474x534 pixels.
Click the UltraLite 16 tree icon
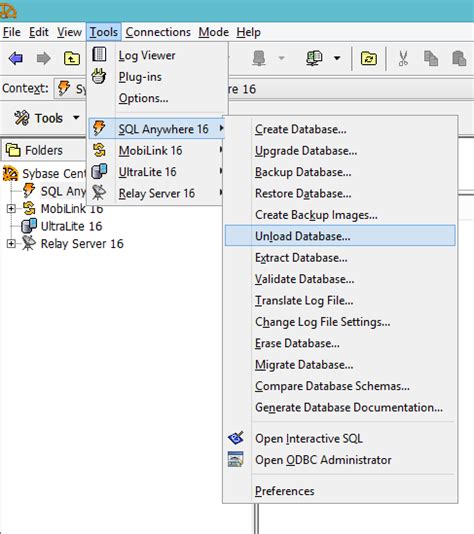click(29, 226)
